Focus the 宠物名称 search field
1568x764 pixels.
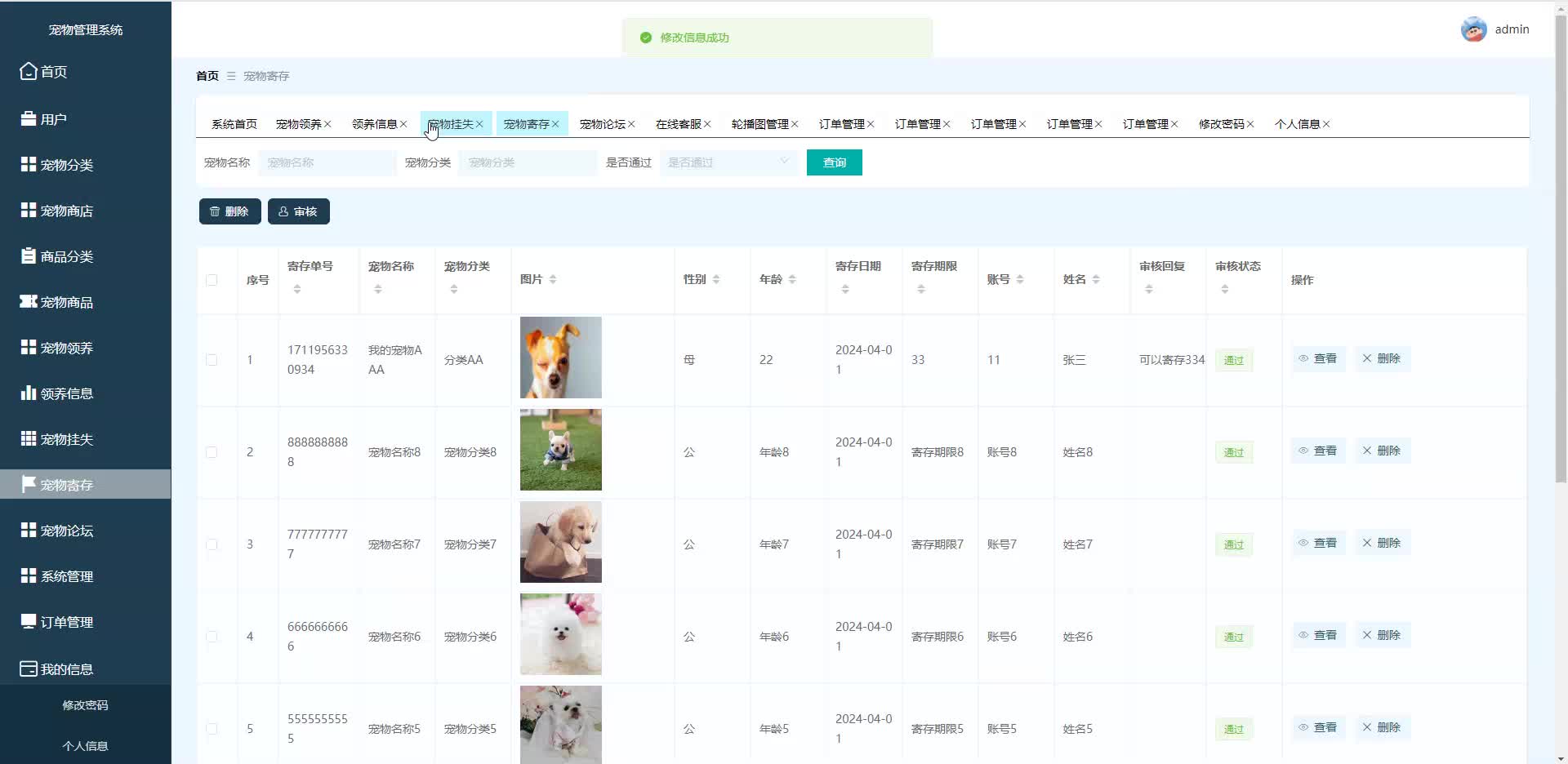pos(327,162)
